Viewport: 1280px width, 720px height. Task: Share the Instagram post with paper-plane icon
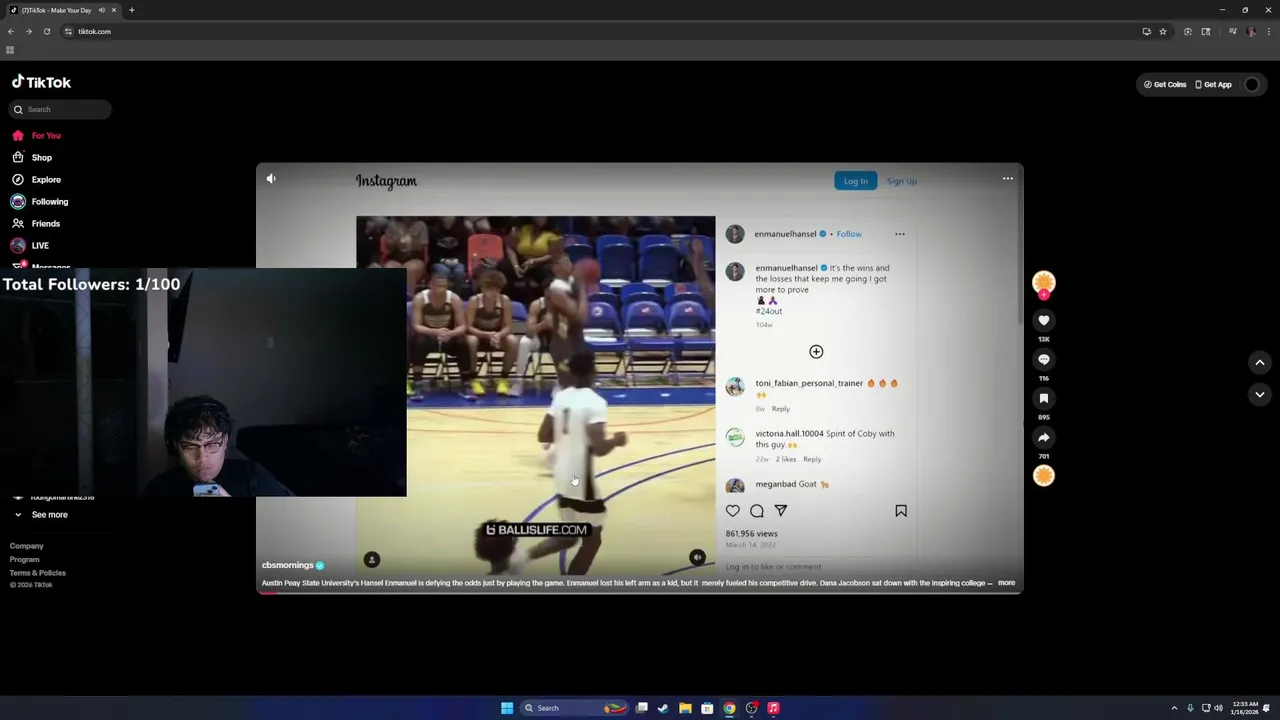click(781, 511)
